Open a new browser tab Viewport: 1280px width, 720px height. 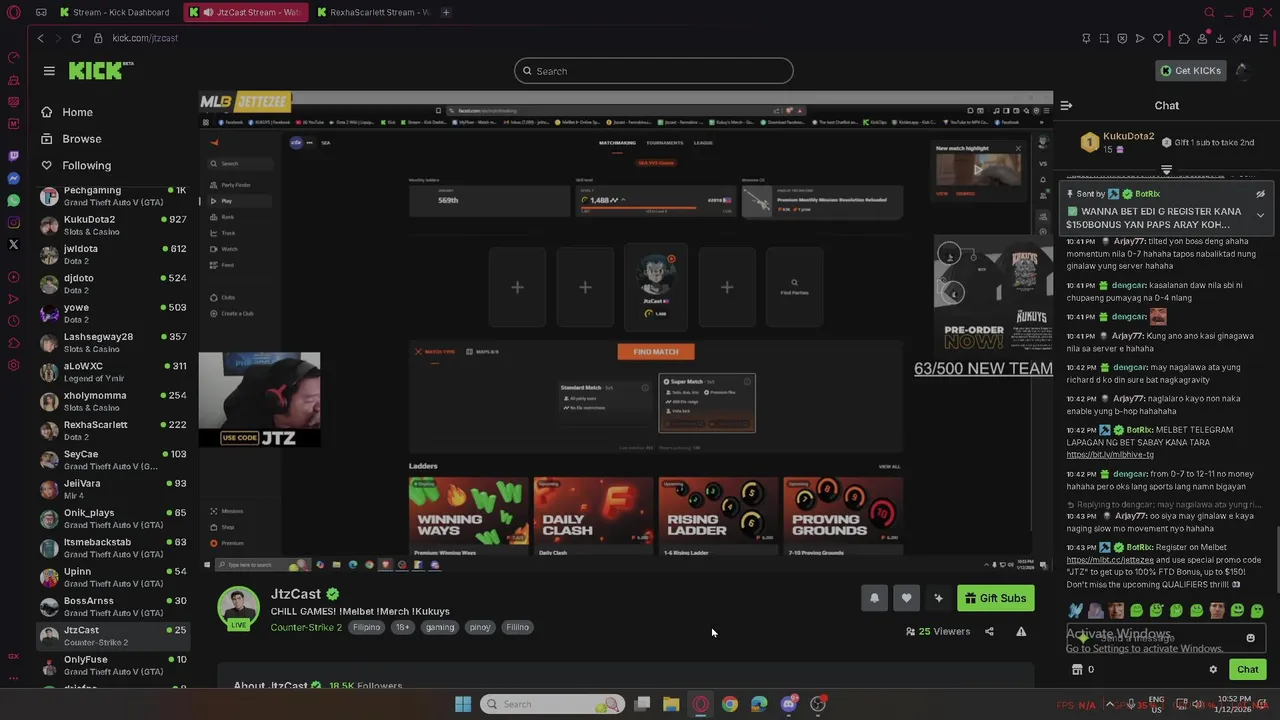tap(446, 12)
